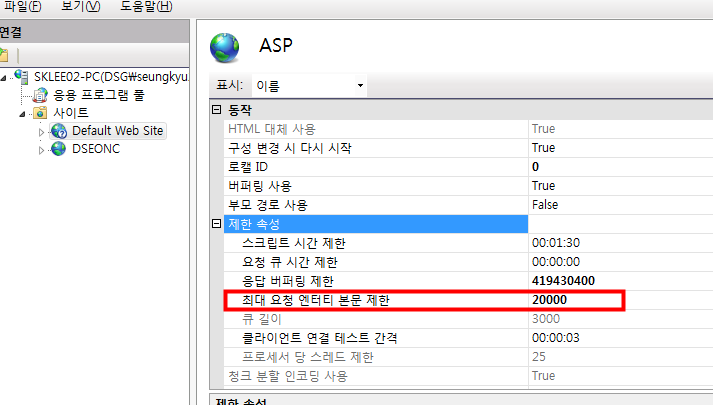Collapse the 사이트 folder node
The height and width of the screenshot is (405, 713).
(22, 114)
